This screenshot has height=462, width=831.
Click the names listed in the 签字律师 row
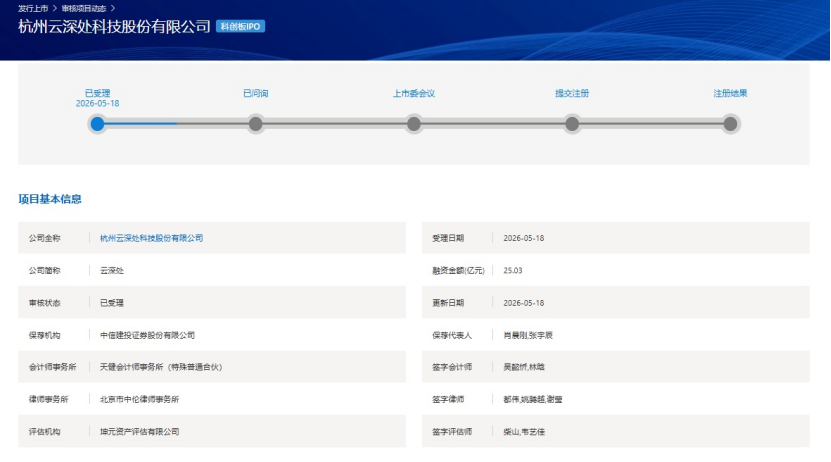pyautogui.click(x=533, y=399)
